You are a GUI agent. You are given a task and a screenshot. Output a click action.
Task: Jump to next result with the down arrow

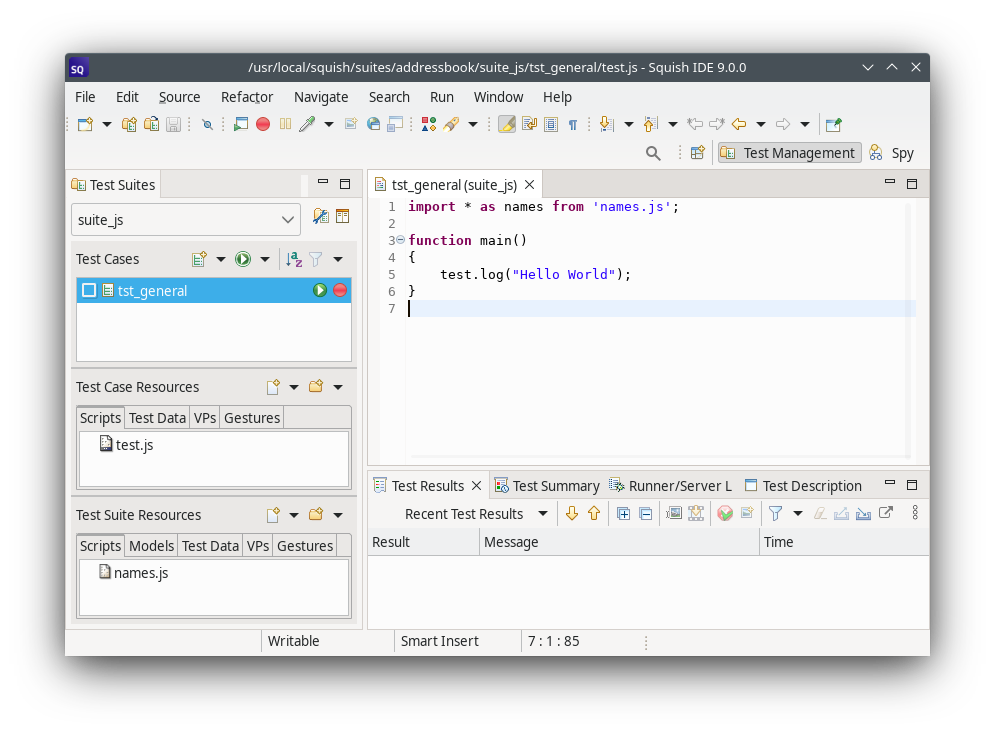click(x=572, y=513)
